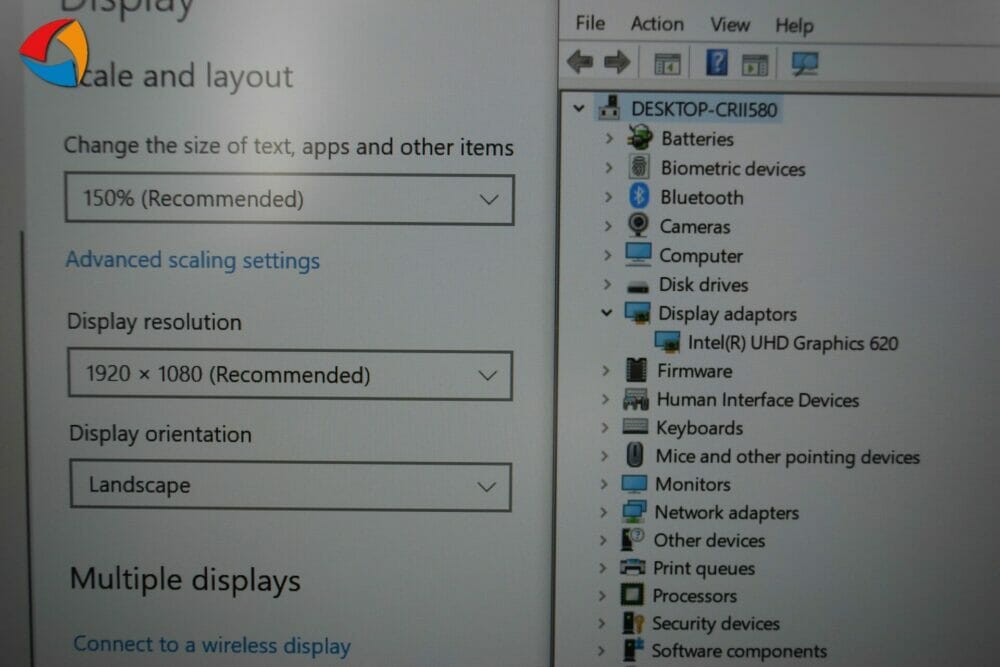Expand the Bluetooth node chevron

[608, 196]
